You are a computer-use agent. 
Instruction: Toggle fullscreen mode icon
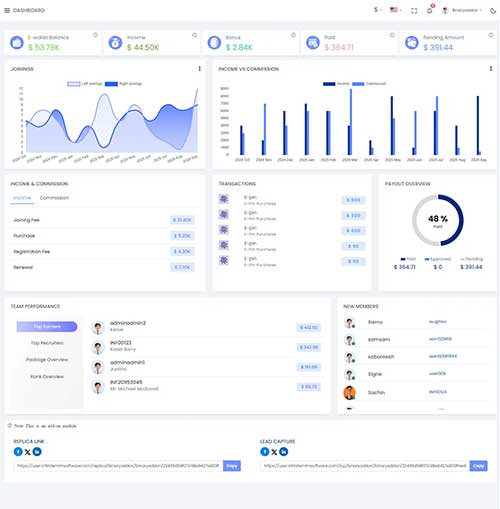tap(414, 11)
